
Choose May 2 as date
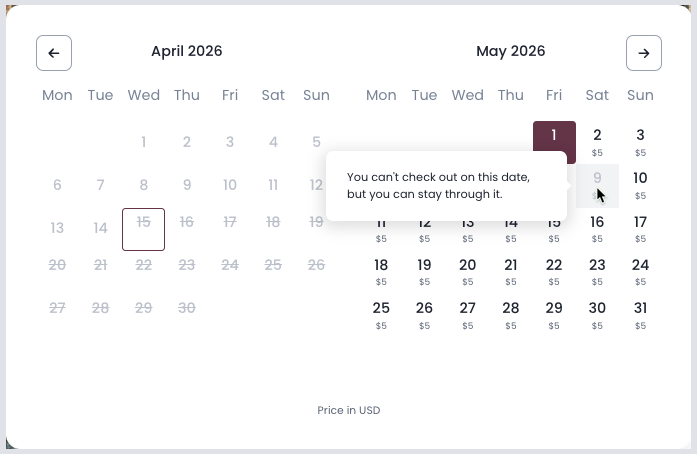click(x=597, y=142)
